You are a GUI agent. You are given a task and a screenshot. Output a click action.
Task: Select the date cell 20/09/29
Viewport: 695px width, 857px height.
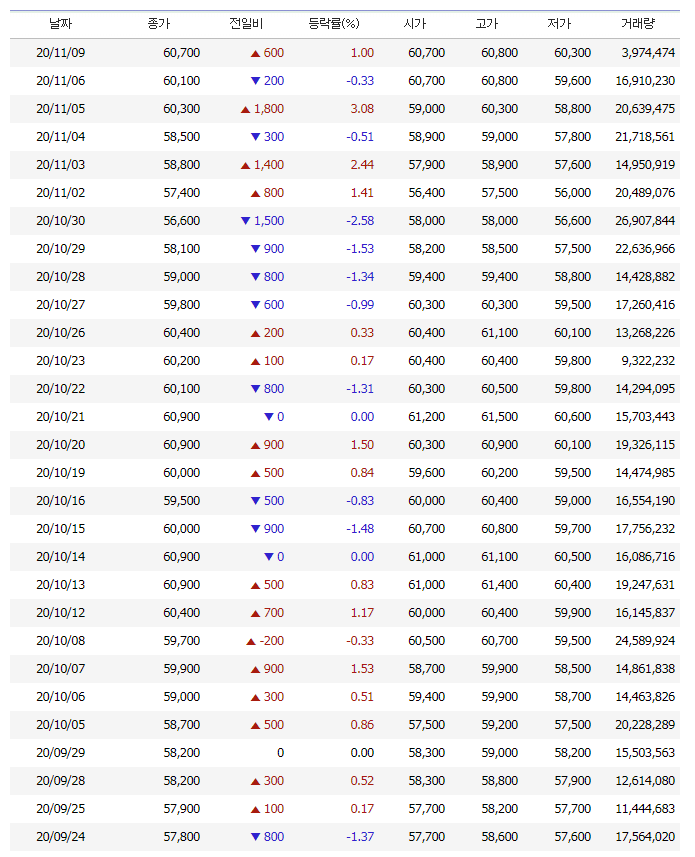(x=61, y=753)
